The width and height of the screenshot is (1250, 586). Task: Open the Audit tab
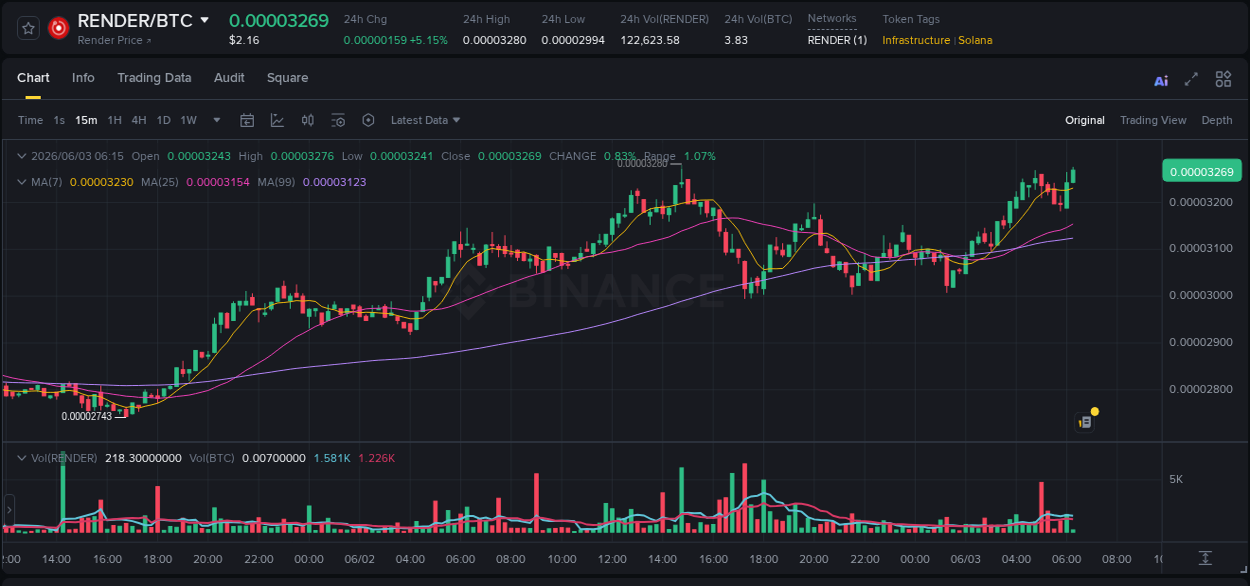(229, 78)
